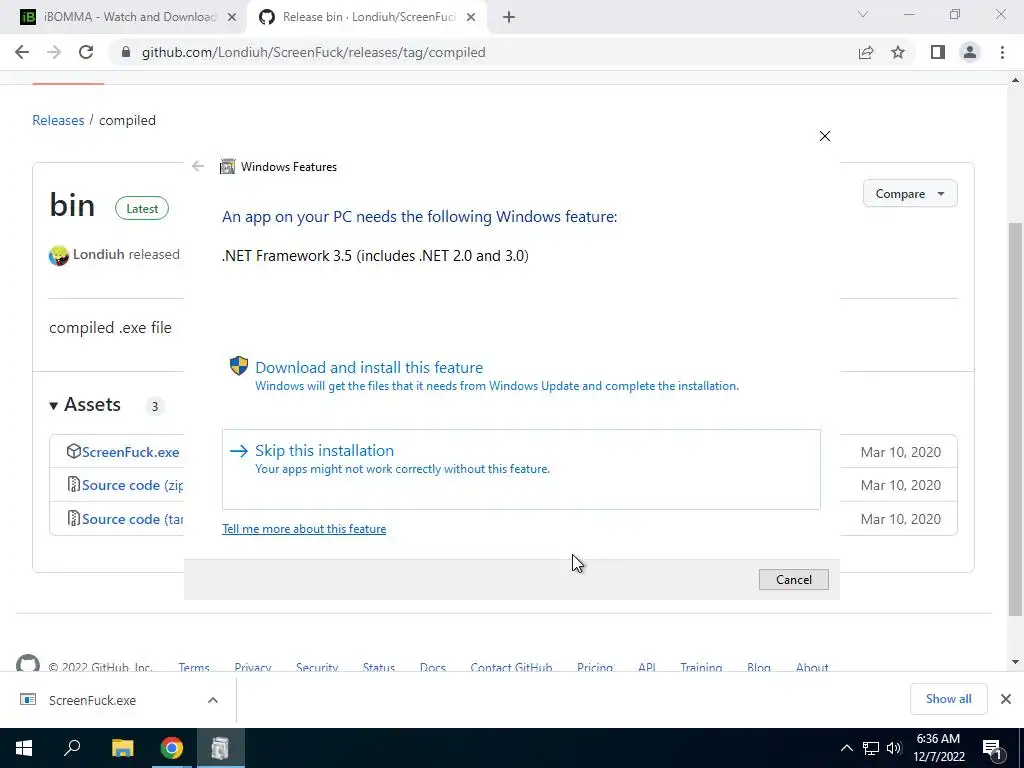Open a new browser tab
Viewport: 1024px width, 768px height.
(x=509, y=18)
